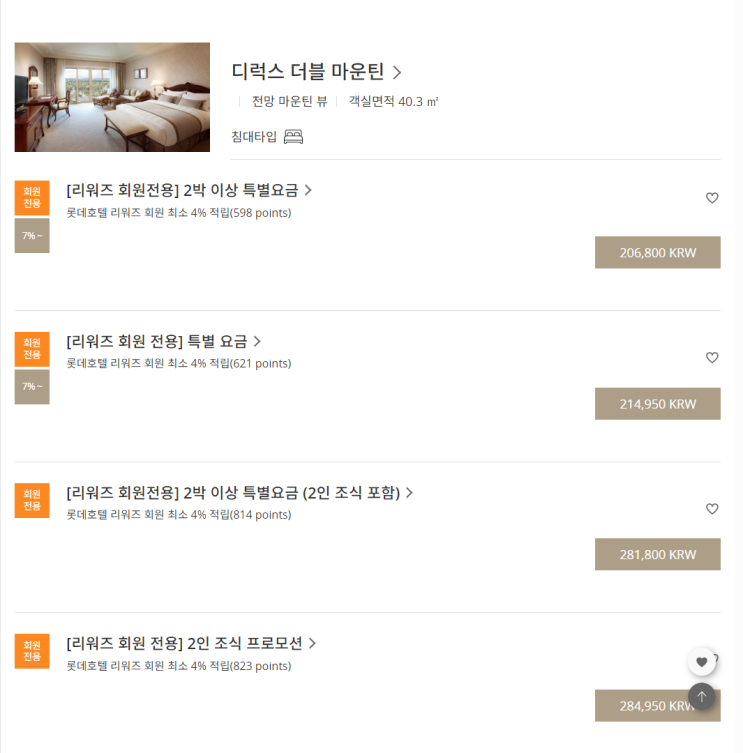This screenshot has height=753, width=743.
Task: Click the bed type icon
Action: (293, 137)
